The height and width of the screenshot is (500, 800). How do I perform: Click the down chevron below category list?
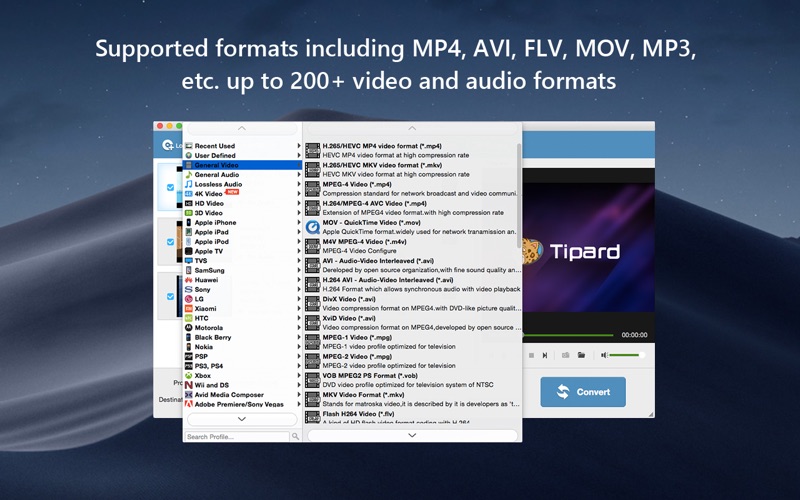click(x=242, y=419)
